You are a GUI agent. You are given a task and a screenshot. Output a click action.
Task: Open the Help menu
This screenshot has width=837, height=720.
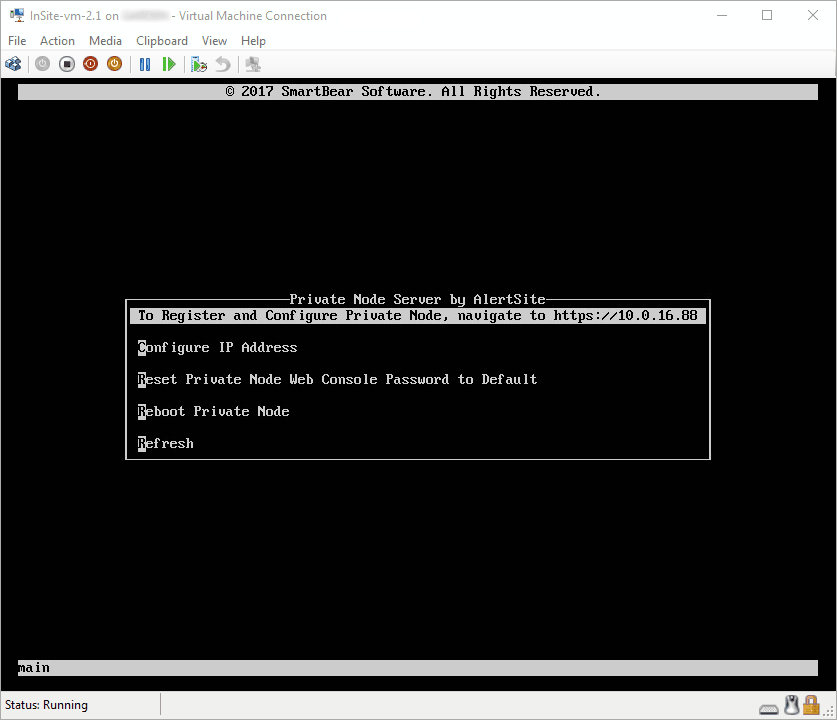253,41
